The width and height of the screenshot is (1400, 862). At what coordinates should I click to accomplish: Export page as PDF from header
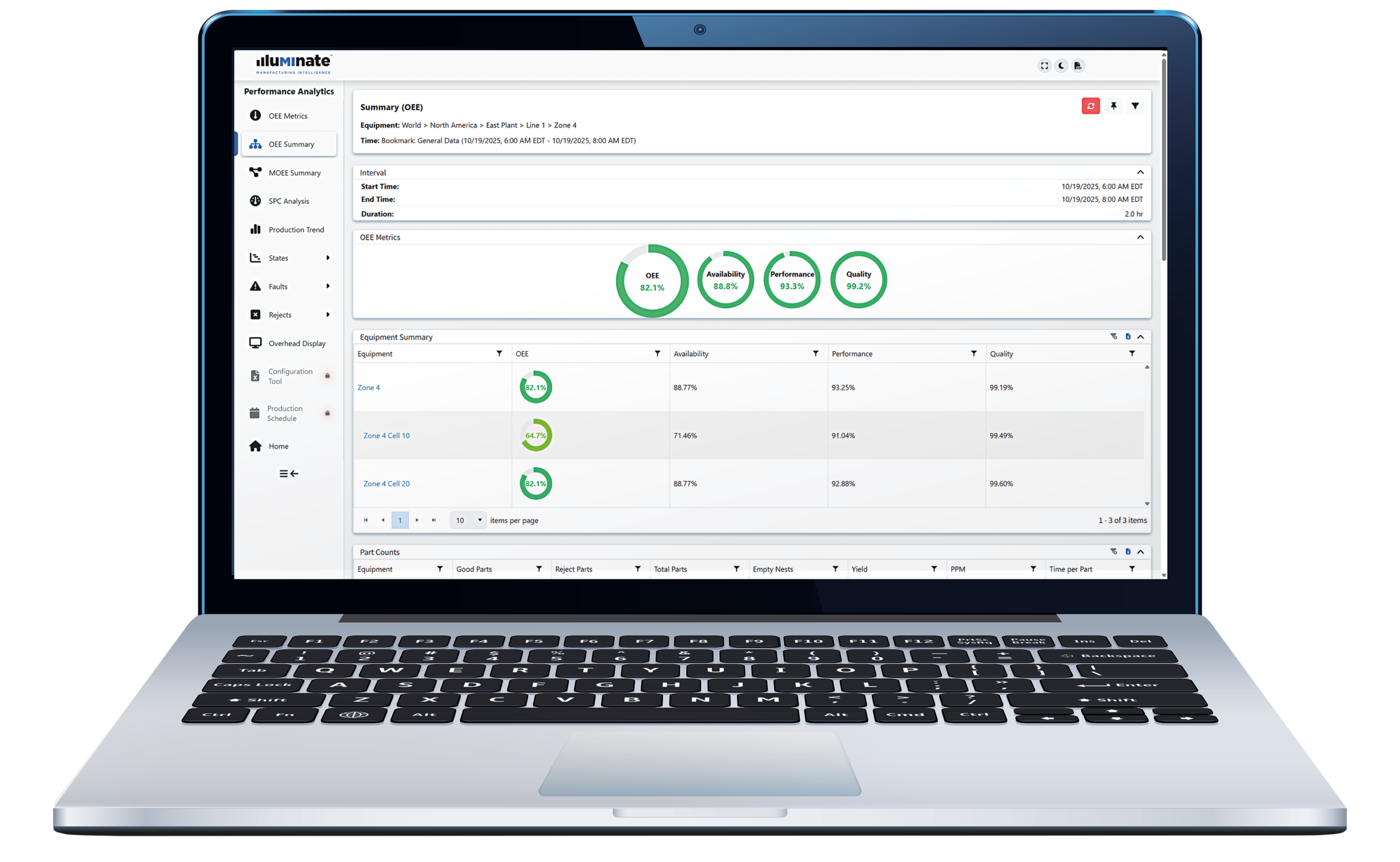tap(1077, 66)
